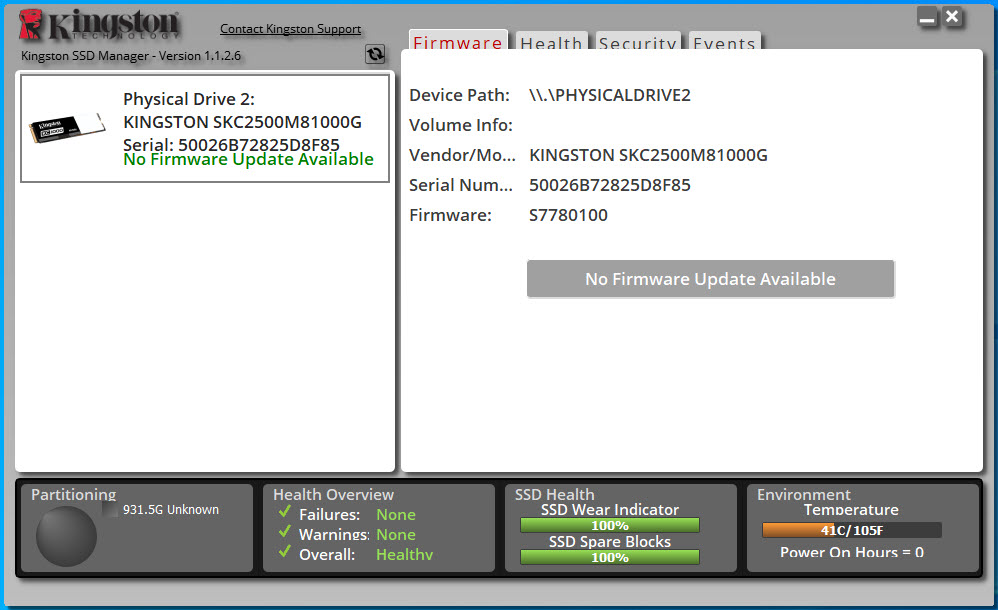Click the SSD Health heading
This screenshot has width=998, height=610.
(554, 494)
